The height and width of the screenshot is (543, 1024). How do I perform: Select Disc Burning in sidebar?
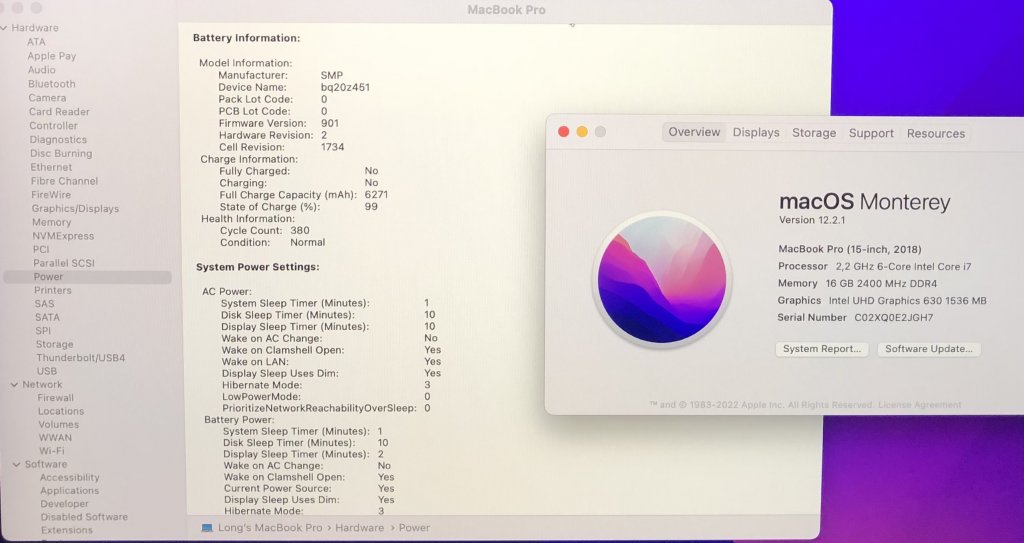[x=61, y=154]
